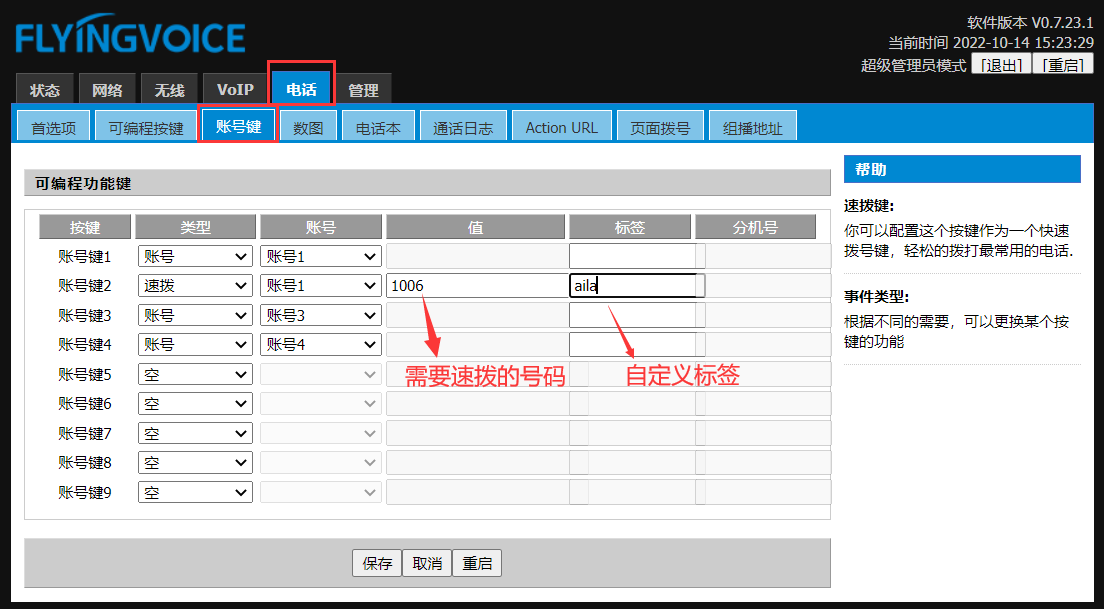Screen dimensions: 1104x609
Task: Expand the 账号键9 type dropdown
Action: [195, 493]
